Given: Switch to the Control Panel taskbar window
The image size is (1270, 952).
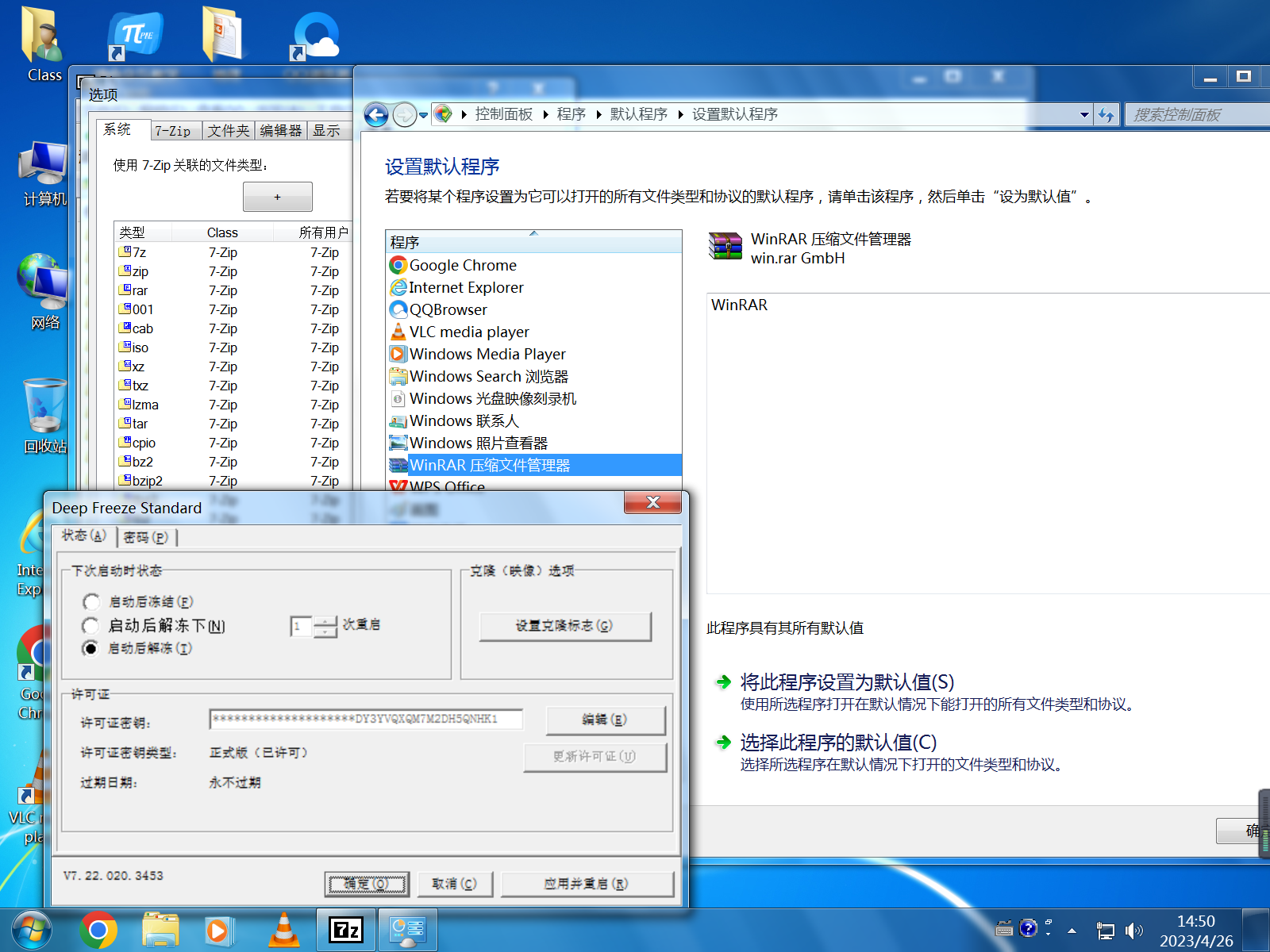Looking at the screenshot, I should [408, 930].
